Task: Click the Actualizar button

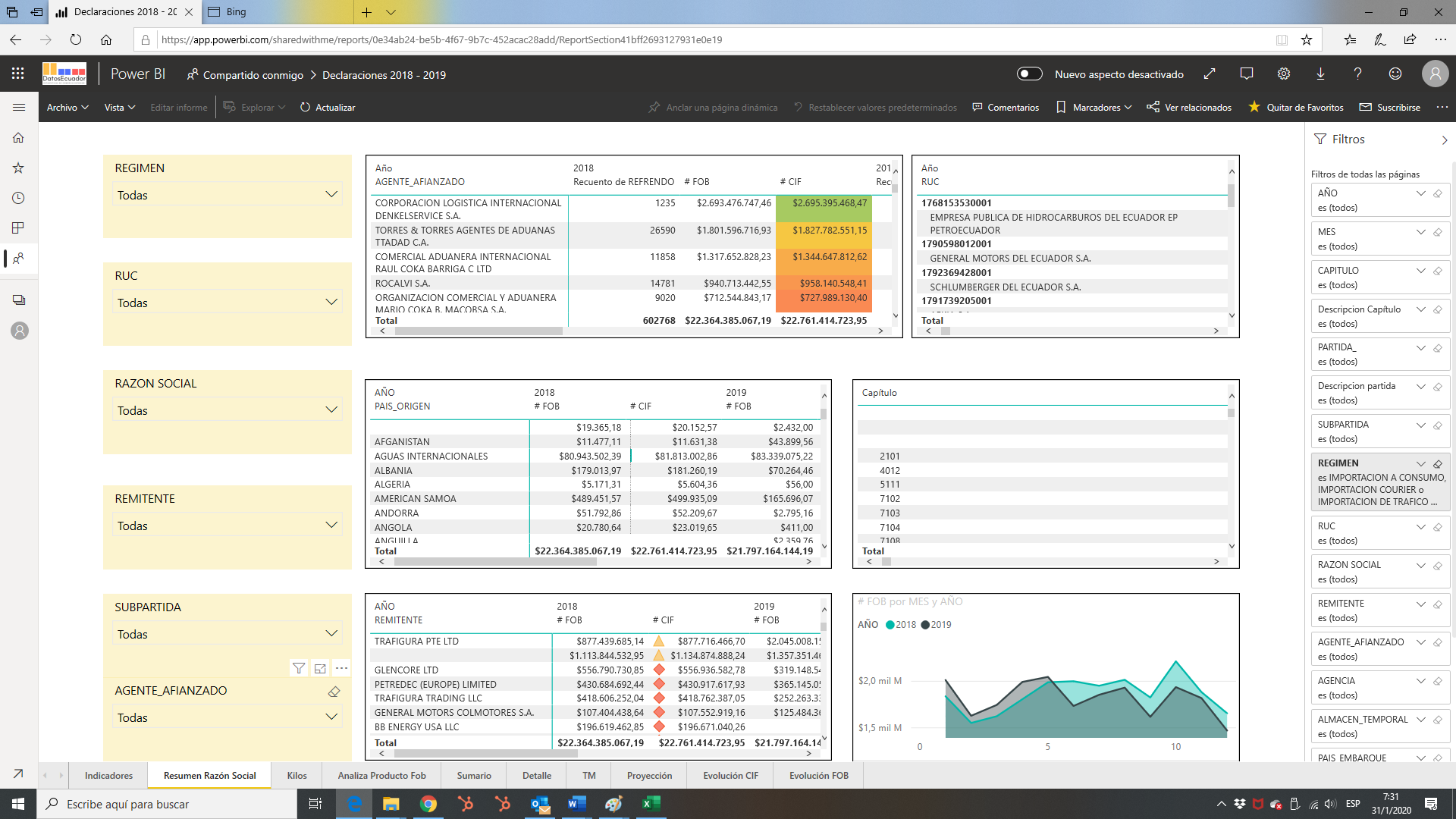Action: (328, 107)
